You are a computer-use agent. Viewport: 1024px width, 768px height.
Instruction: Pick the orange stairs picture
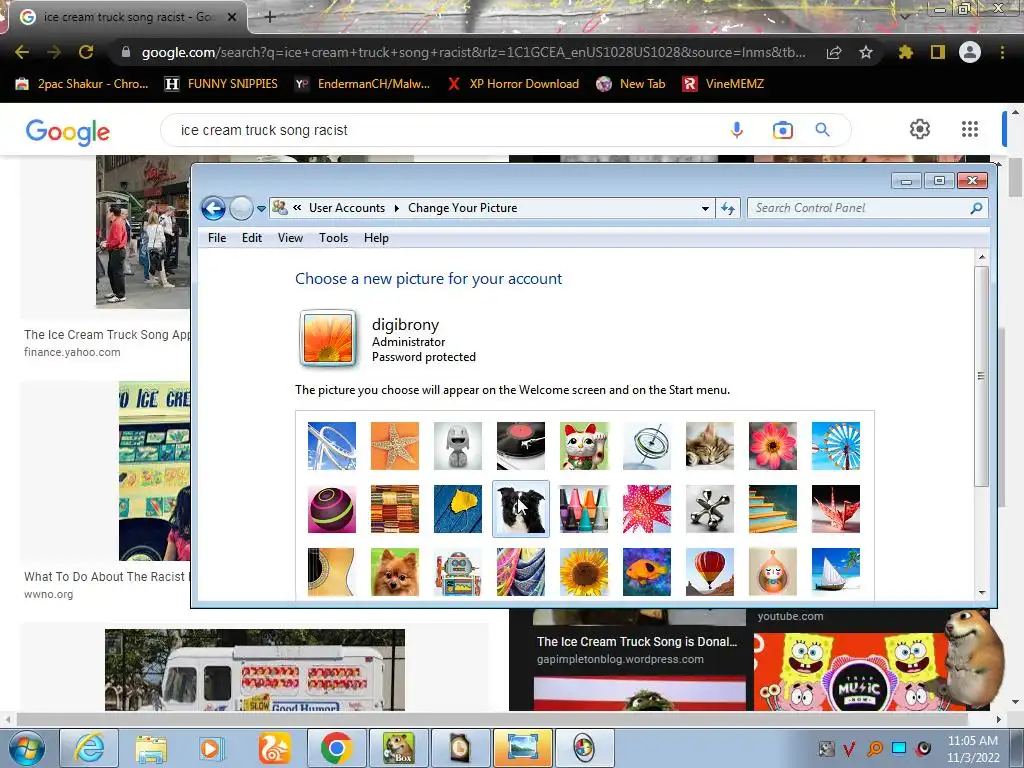click(773, 509)
